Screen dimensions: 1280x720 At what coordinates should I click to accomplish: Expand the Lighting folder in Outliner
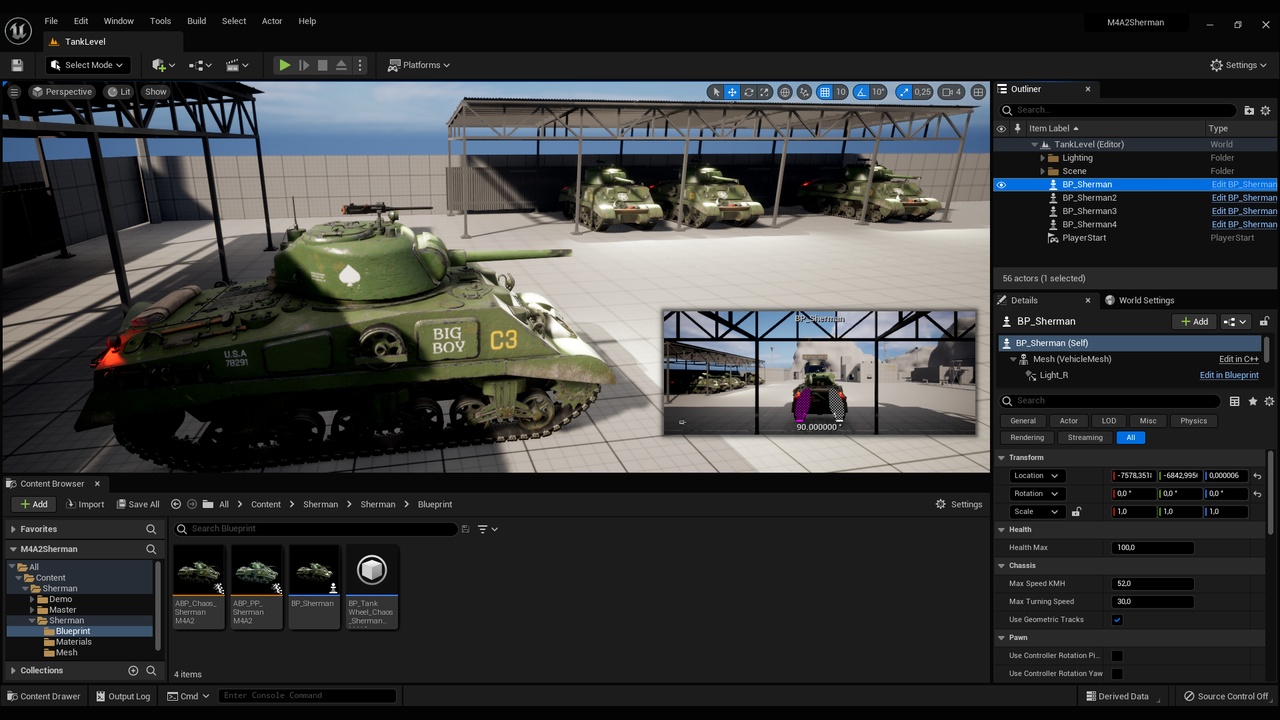coord(1043,158)
